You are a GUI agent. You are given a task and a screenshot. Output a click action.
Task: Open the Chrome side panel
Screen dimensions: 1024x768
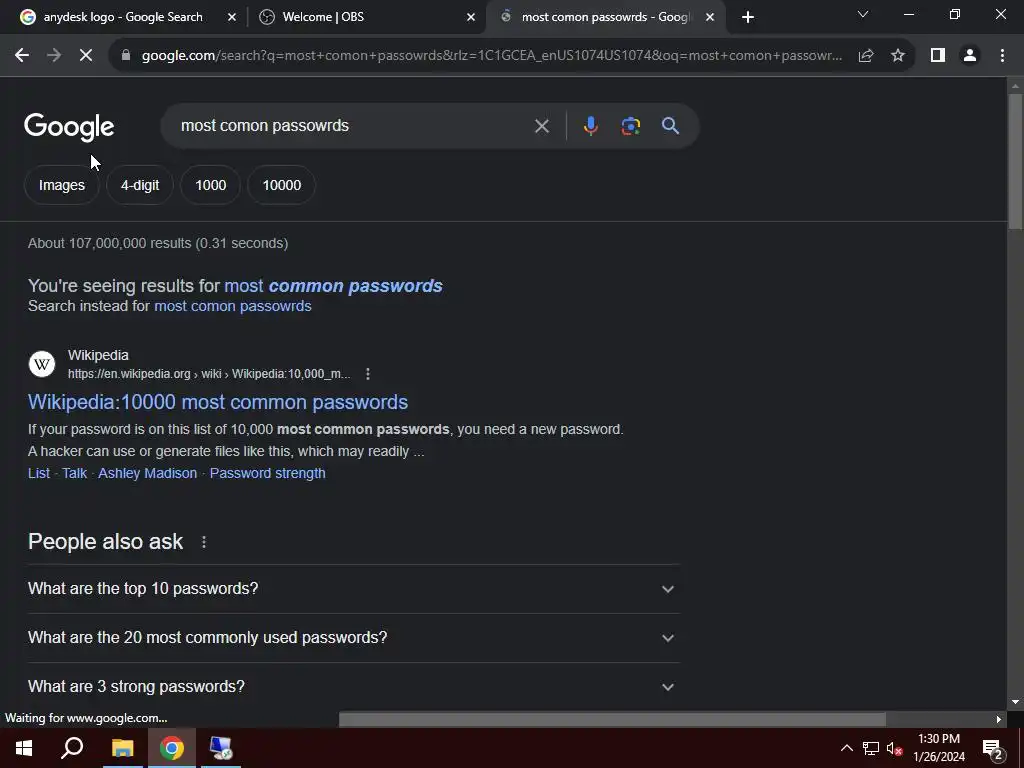click(938, 56)
